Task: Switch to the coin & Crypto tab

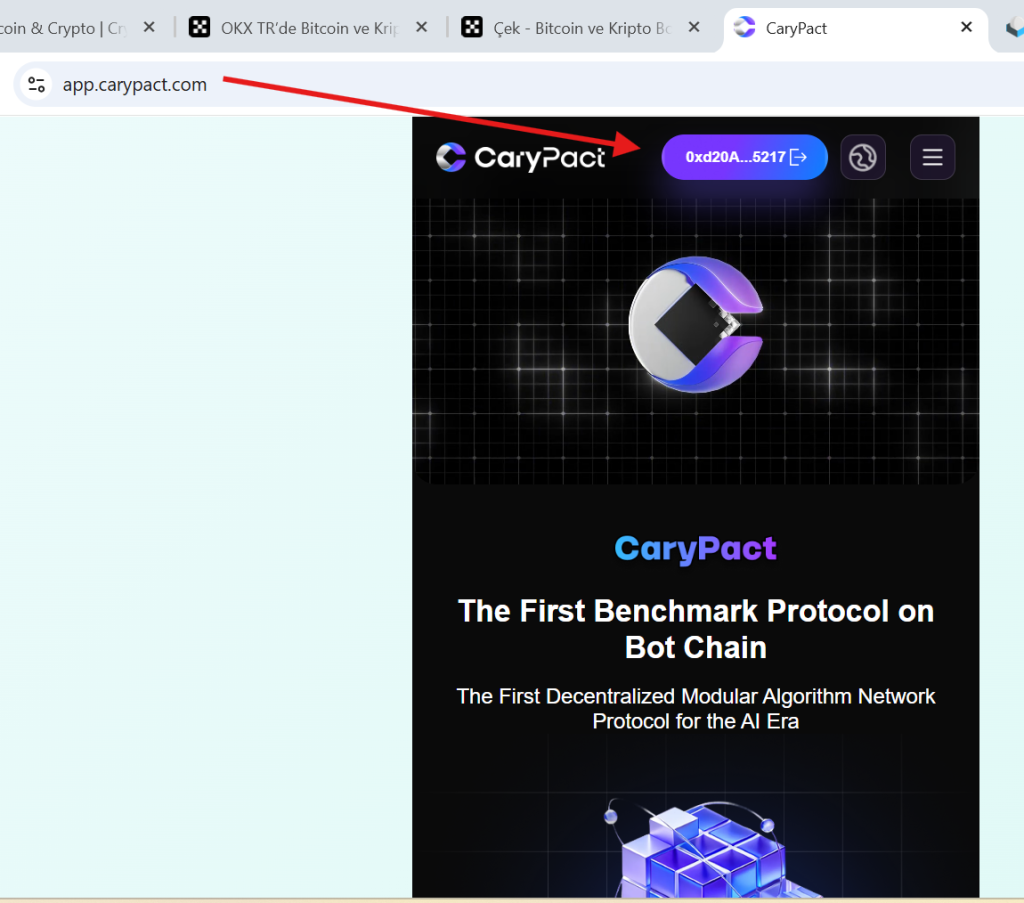Action: tap(63, 28)
